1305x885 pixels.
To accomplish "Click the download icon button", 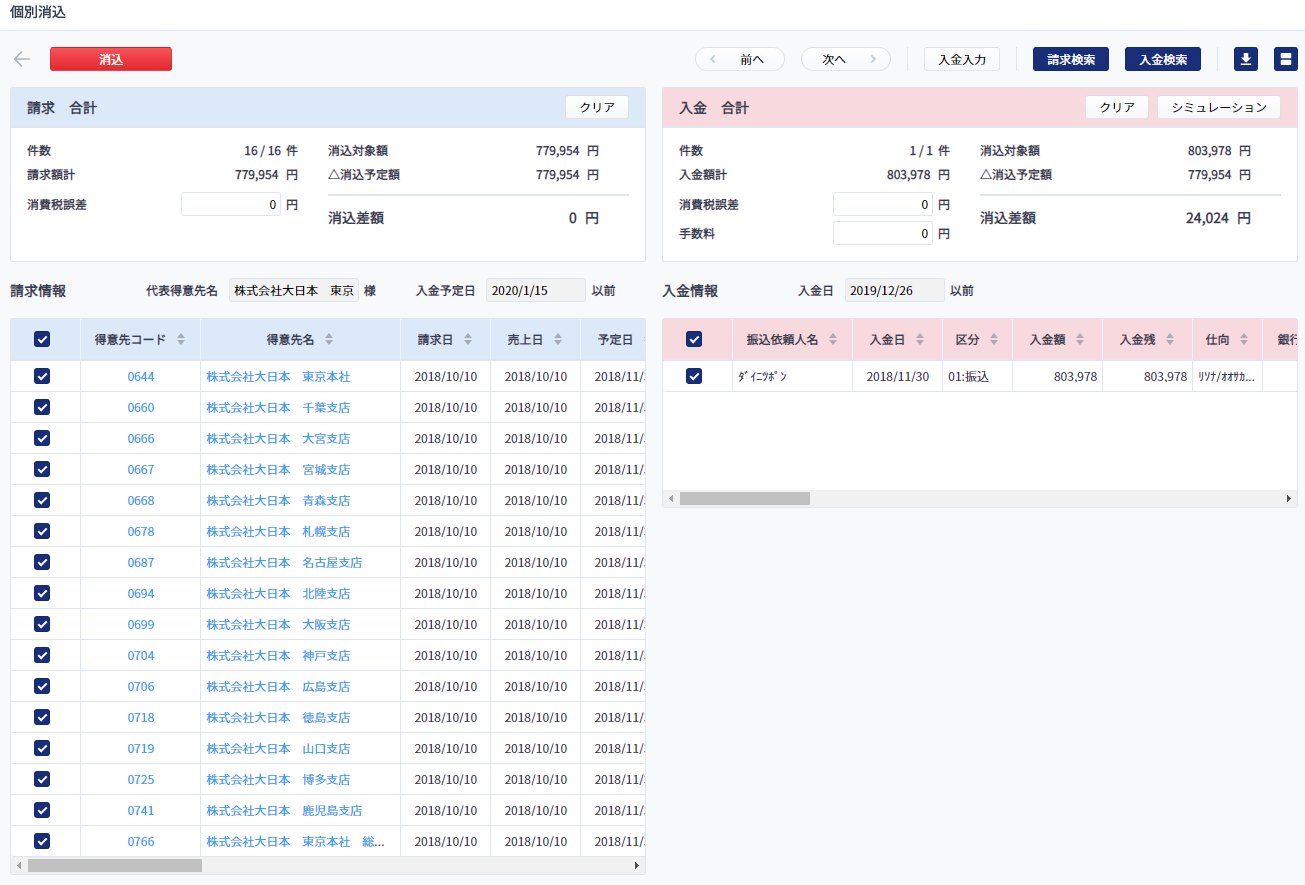I will [x=1246, y=59].
